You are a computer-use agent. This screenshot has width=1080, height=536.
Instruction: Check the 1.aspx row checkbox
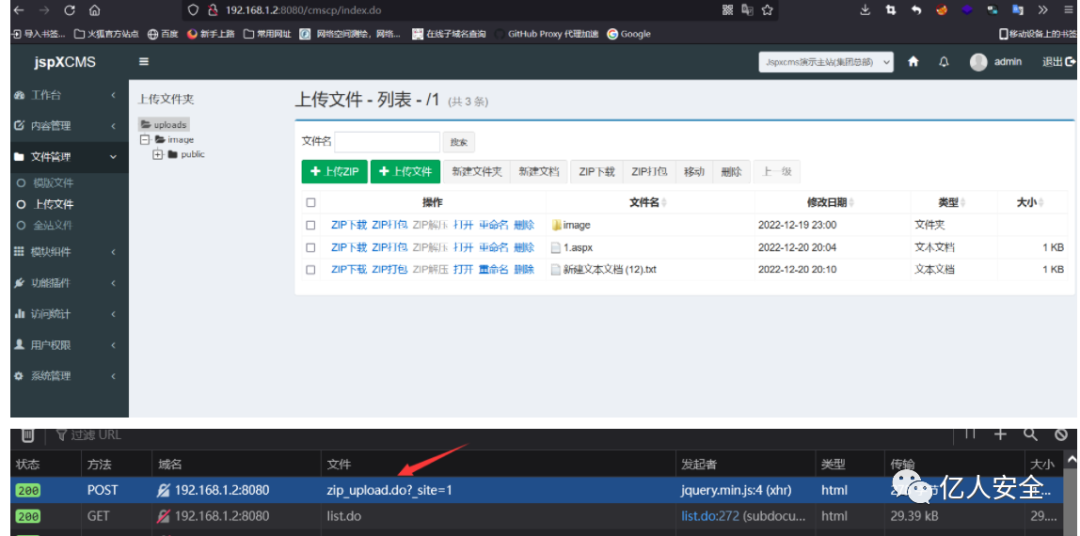[x=311, y=247]
